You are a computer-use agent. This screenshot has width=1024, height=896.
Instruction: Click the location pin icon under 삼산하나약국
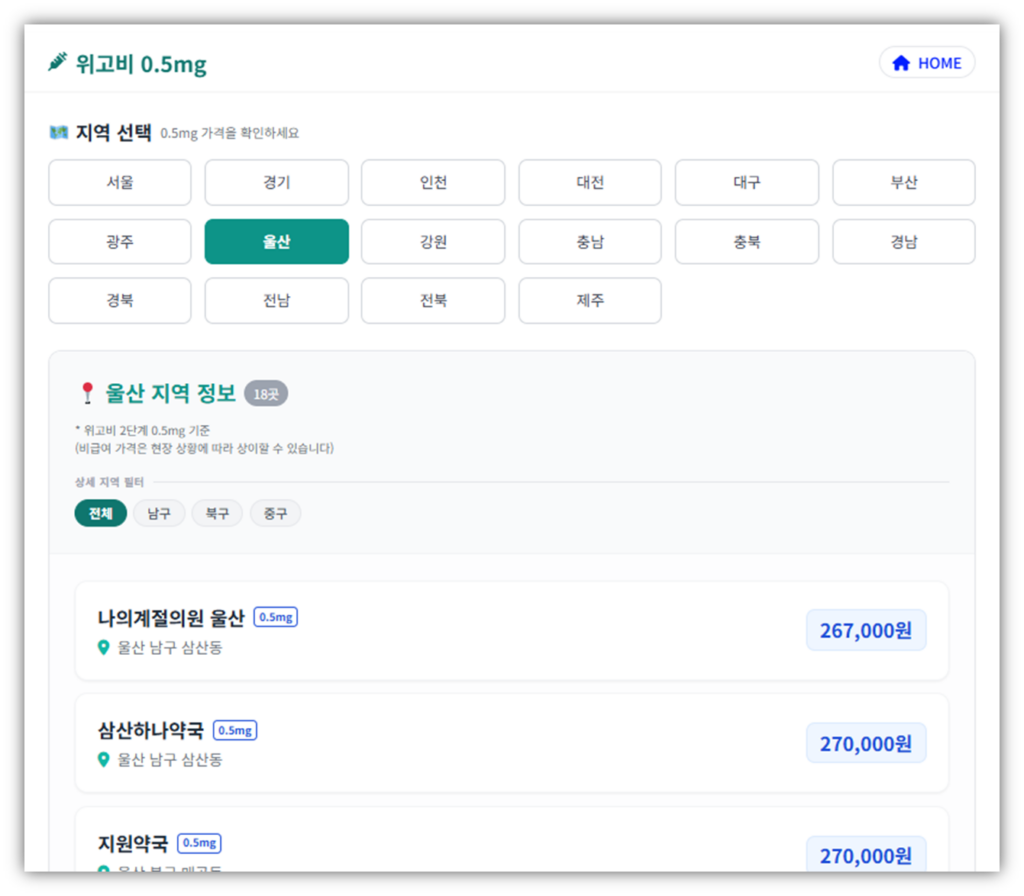point(105,761)
